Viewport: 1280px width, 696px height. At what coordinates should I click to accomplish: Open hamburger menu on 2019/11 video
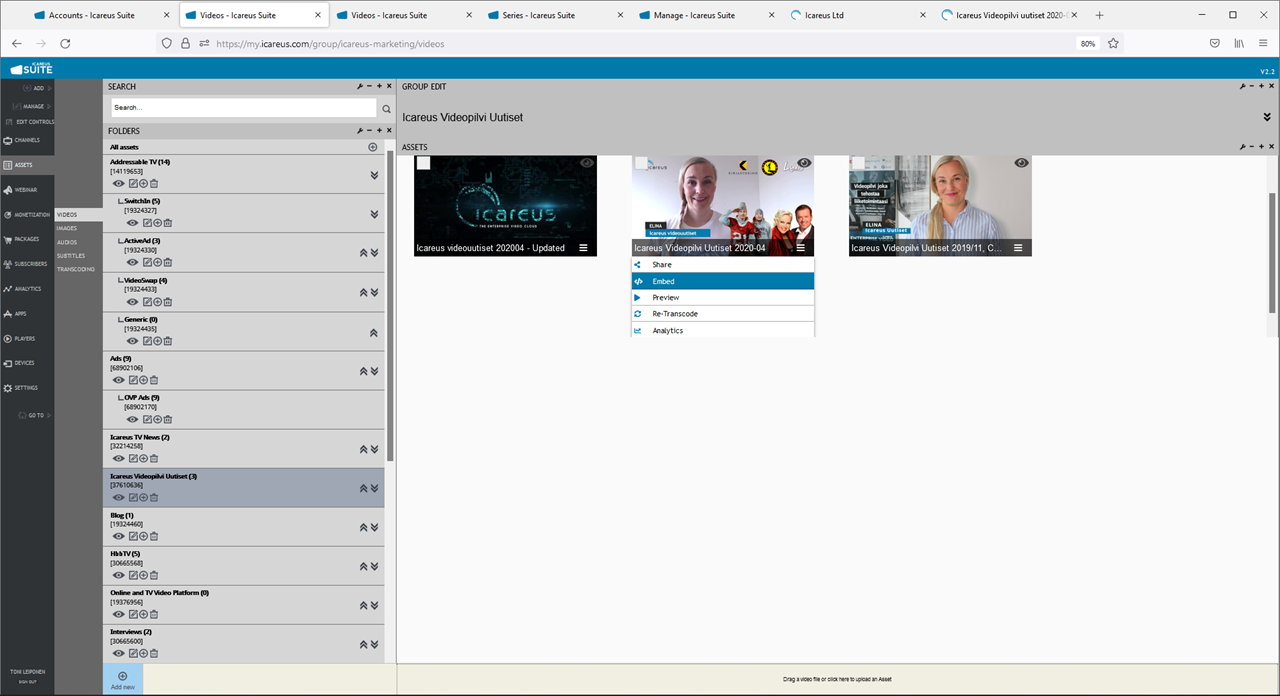(x=1018, y=248)
